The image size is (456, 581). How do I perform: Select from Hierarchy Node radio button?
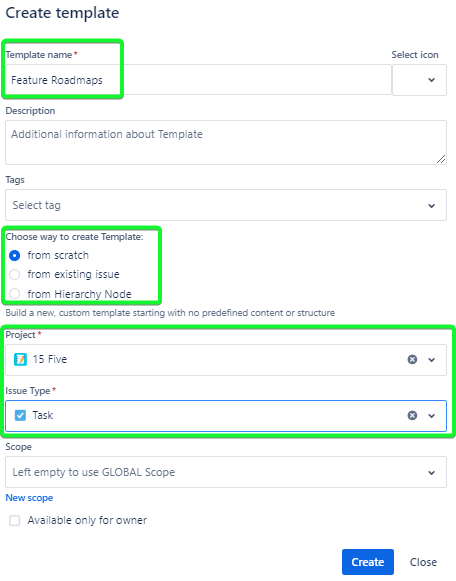click(x=14, y=294)
